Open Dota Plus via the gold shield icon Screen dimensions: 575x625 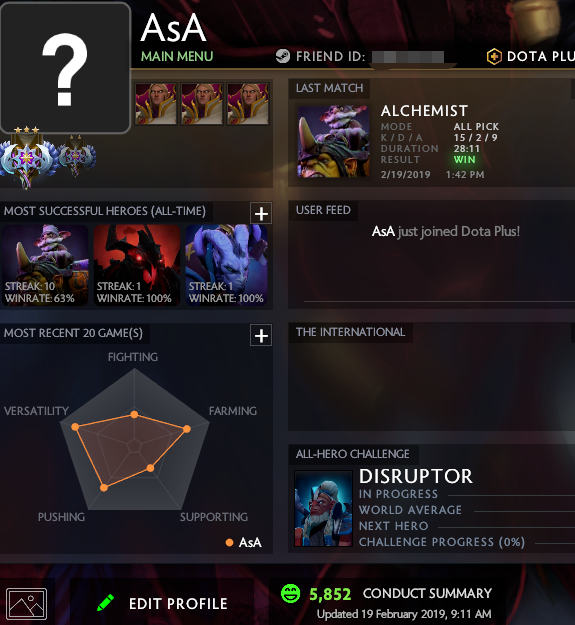tap(494, 56)
